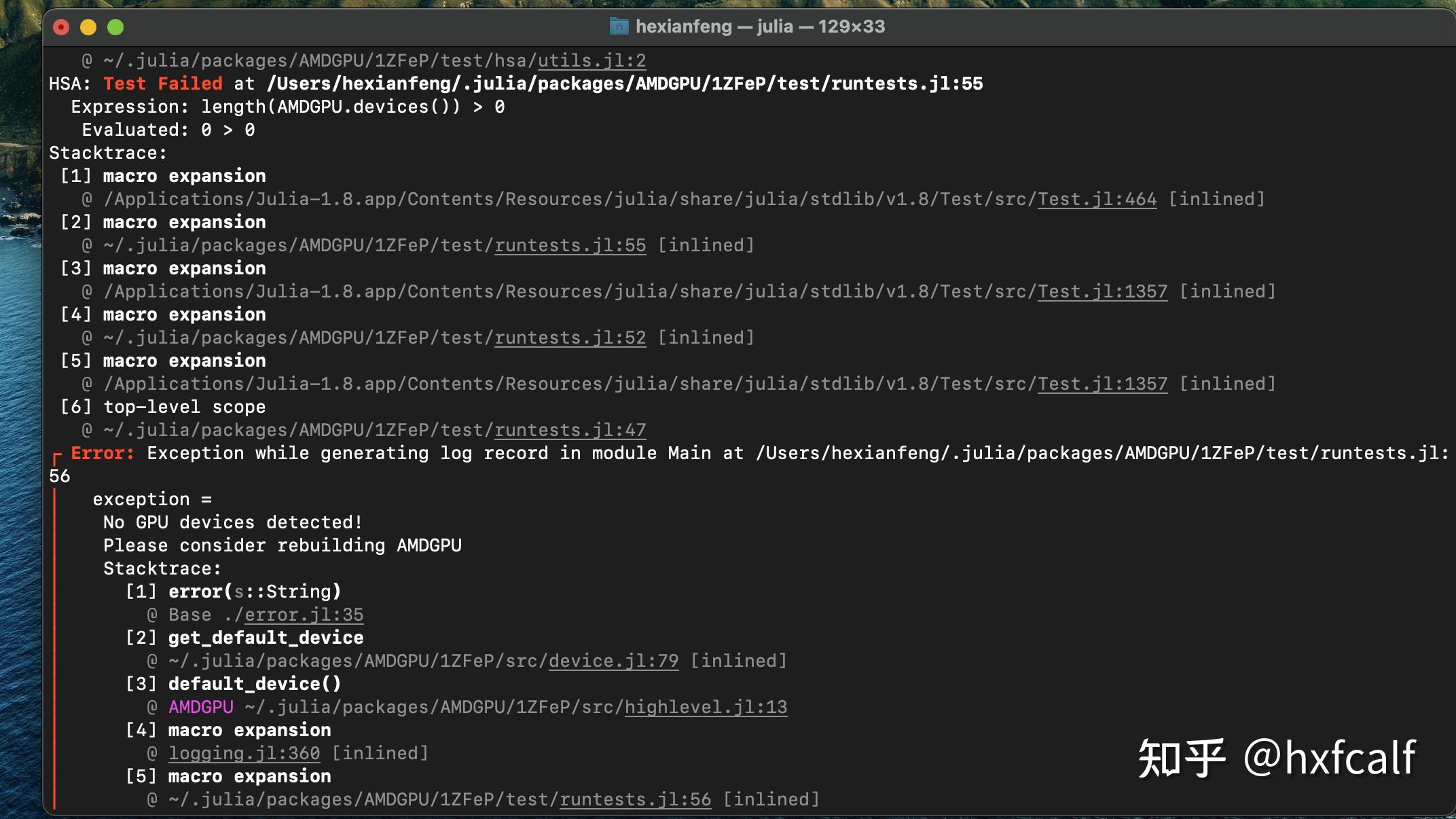Click the runtests.jl:52 file link
The width and height of the screenshot is (1456, 819).
pos(570,338)
